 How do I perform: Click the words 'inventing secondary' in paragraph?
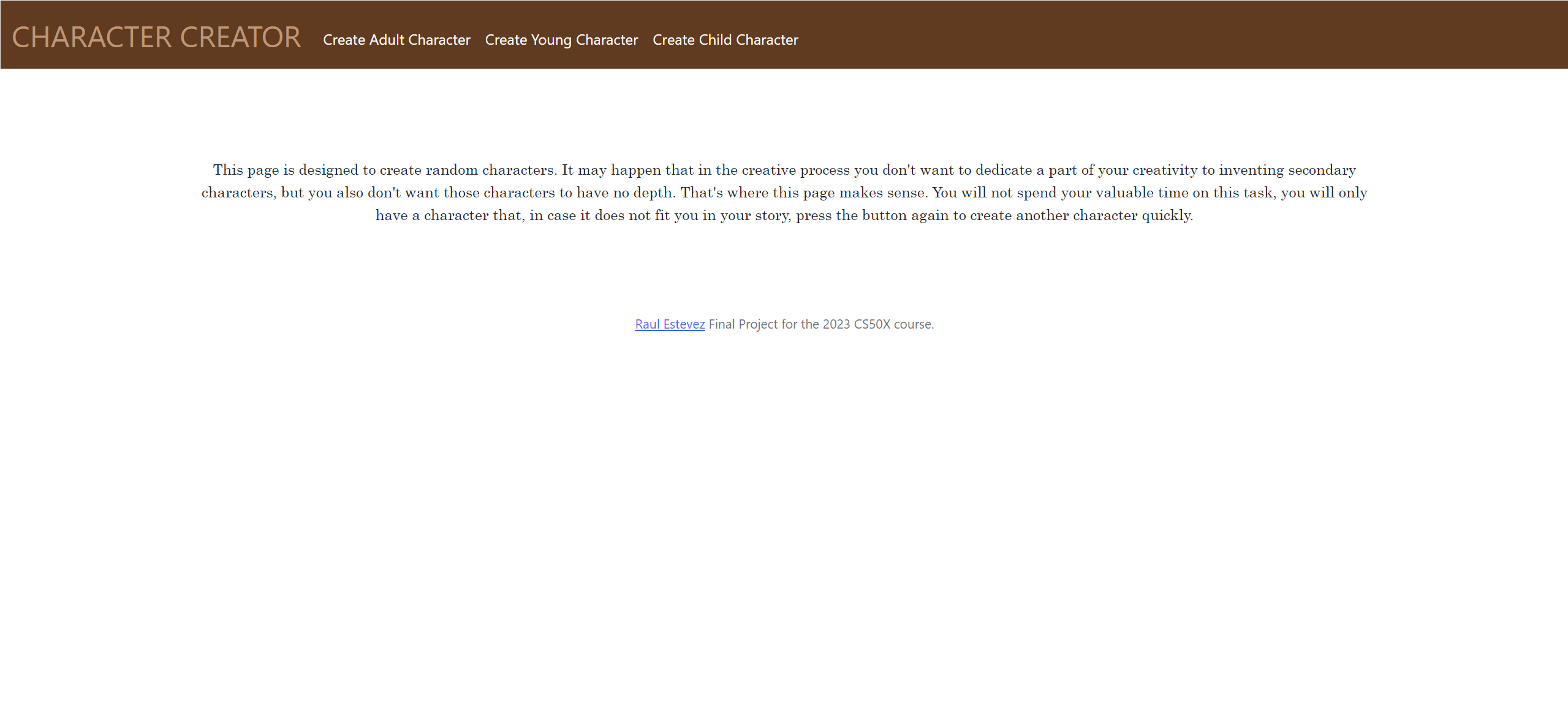pyautogui.click(x=1287, y=170)
